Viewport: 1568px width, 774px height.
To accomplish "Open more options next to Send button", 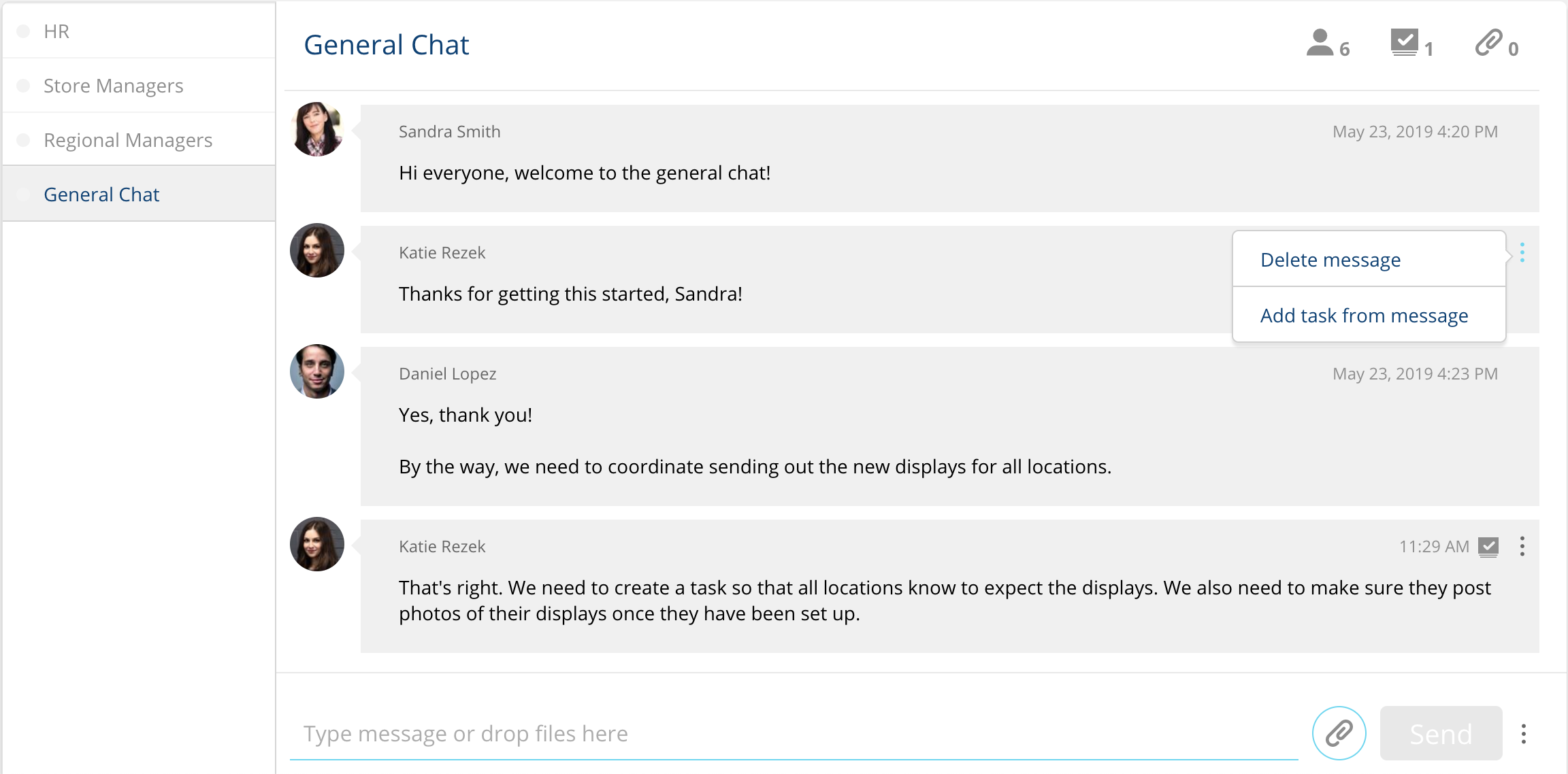I will (1524, 734).
